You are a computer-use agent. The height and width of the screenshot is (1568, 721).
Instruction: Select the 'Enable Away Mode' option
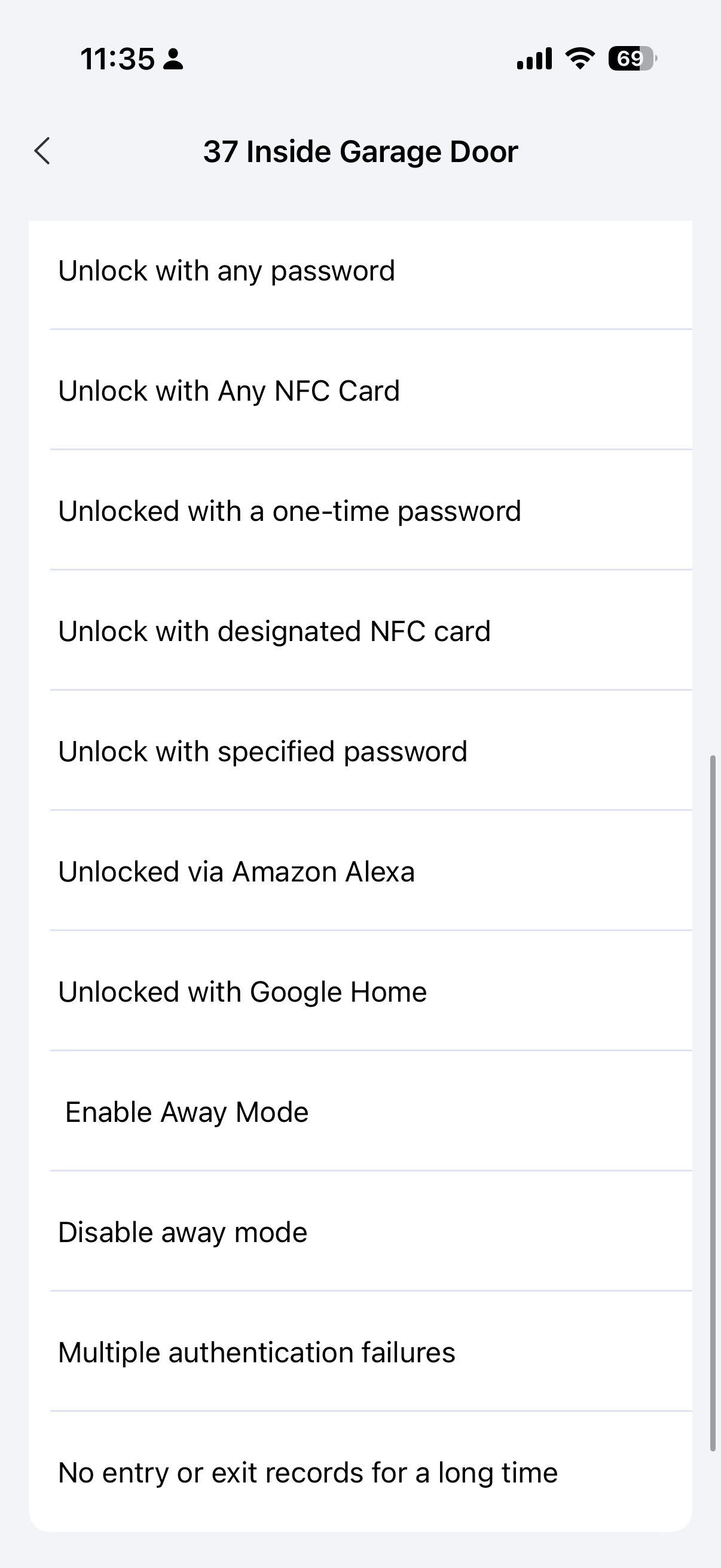tap(187, 1112)
